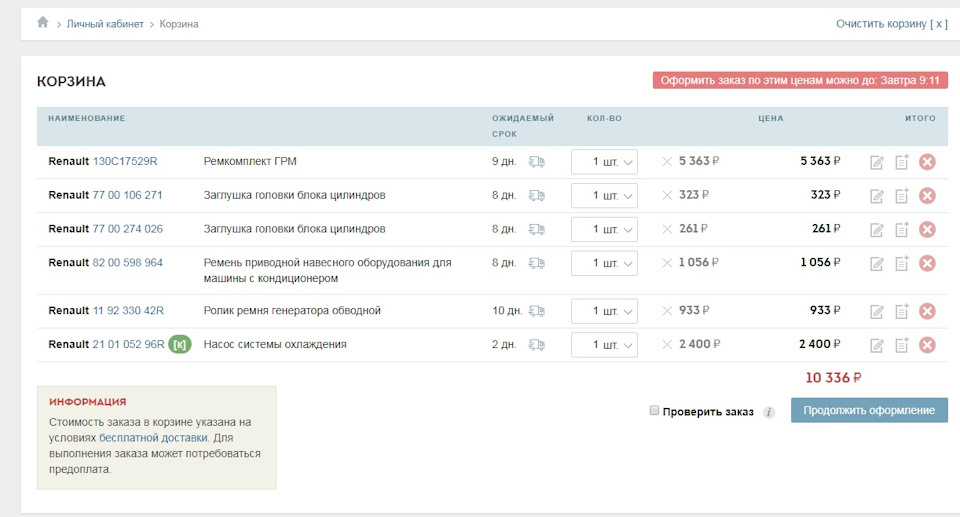Click delivery truck icon for Ролик ремня генератора

(x=537, y=311)
